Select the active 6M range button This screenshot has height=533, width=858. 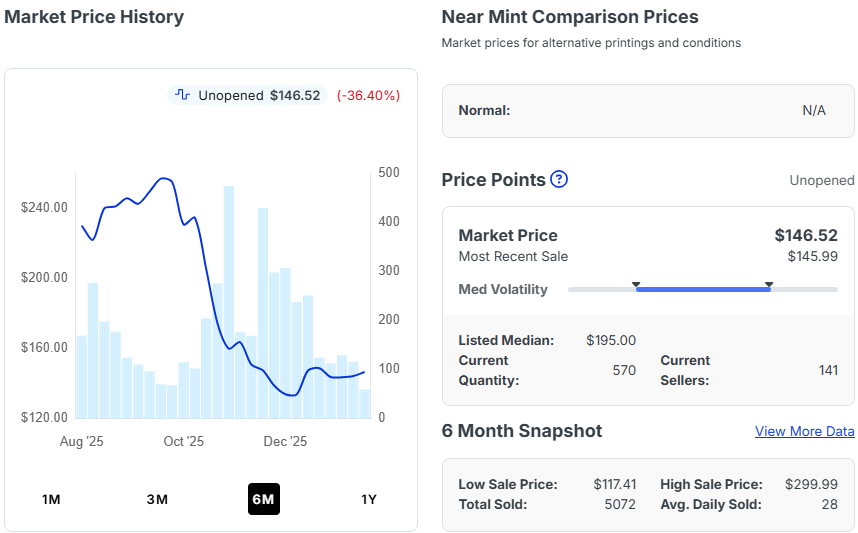264,499
